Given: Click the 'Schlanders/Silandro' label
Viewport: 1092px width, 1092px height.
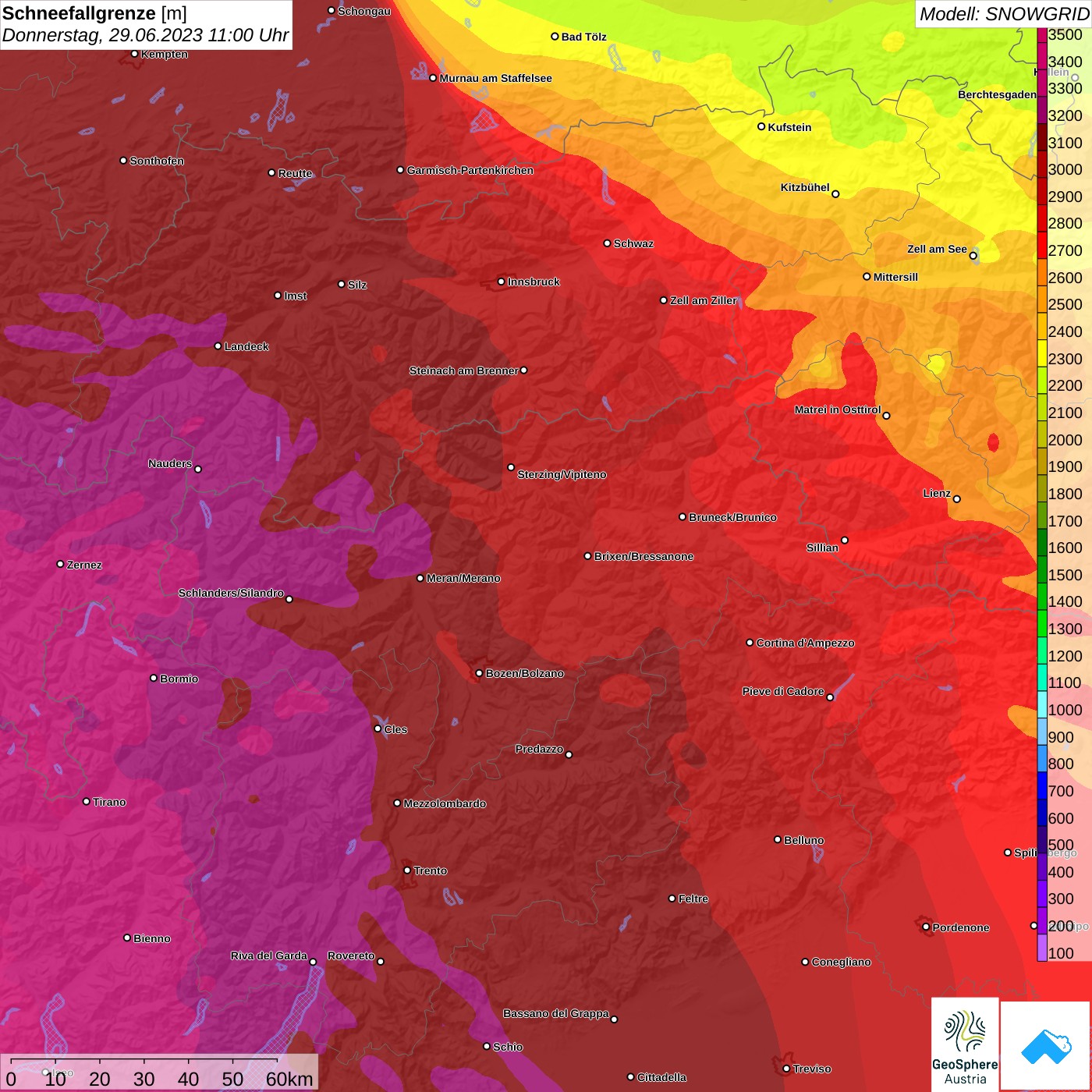Looking at the screenshot, I should [231, 593].
